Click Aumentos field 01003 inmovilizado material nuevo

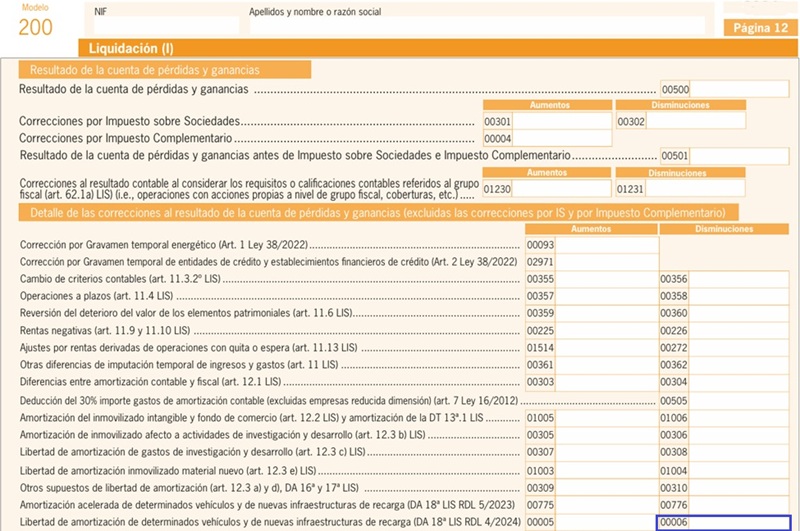[x=606, y=471]
